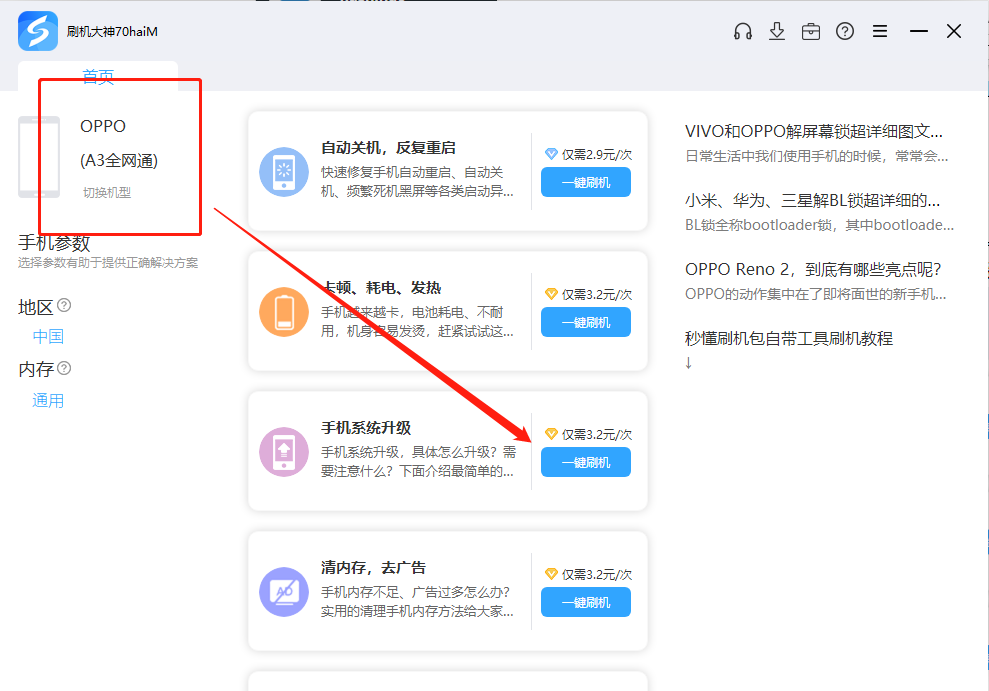Viewport: 989px width, 691px height.
Task: Click the (A3全网通) model name
Action: (x=119, y=160)
